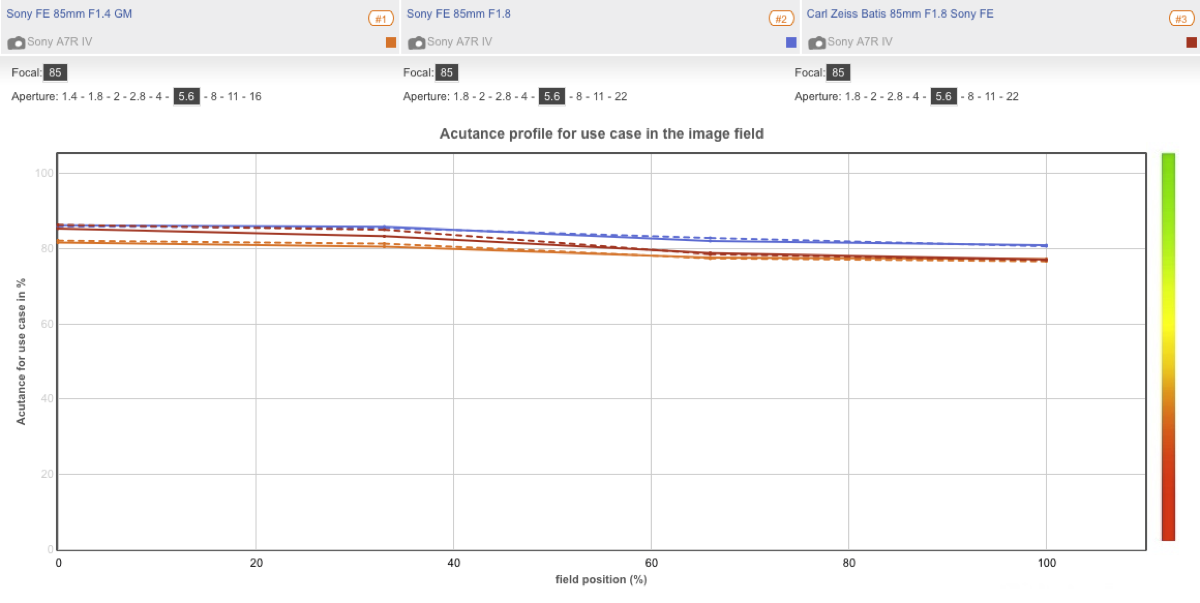Image resolution: width=1200 pixels, height=603 pixels.
Task: Click the #3 rank badge
Action: [1181, 18]
